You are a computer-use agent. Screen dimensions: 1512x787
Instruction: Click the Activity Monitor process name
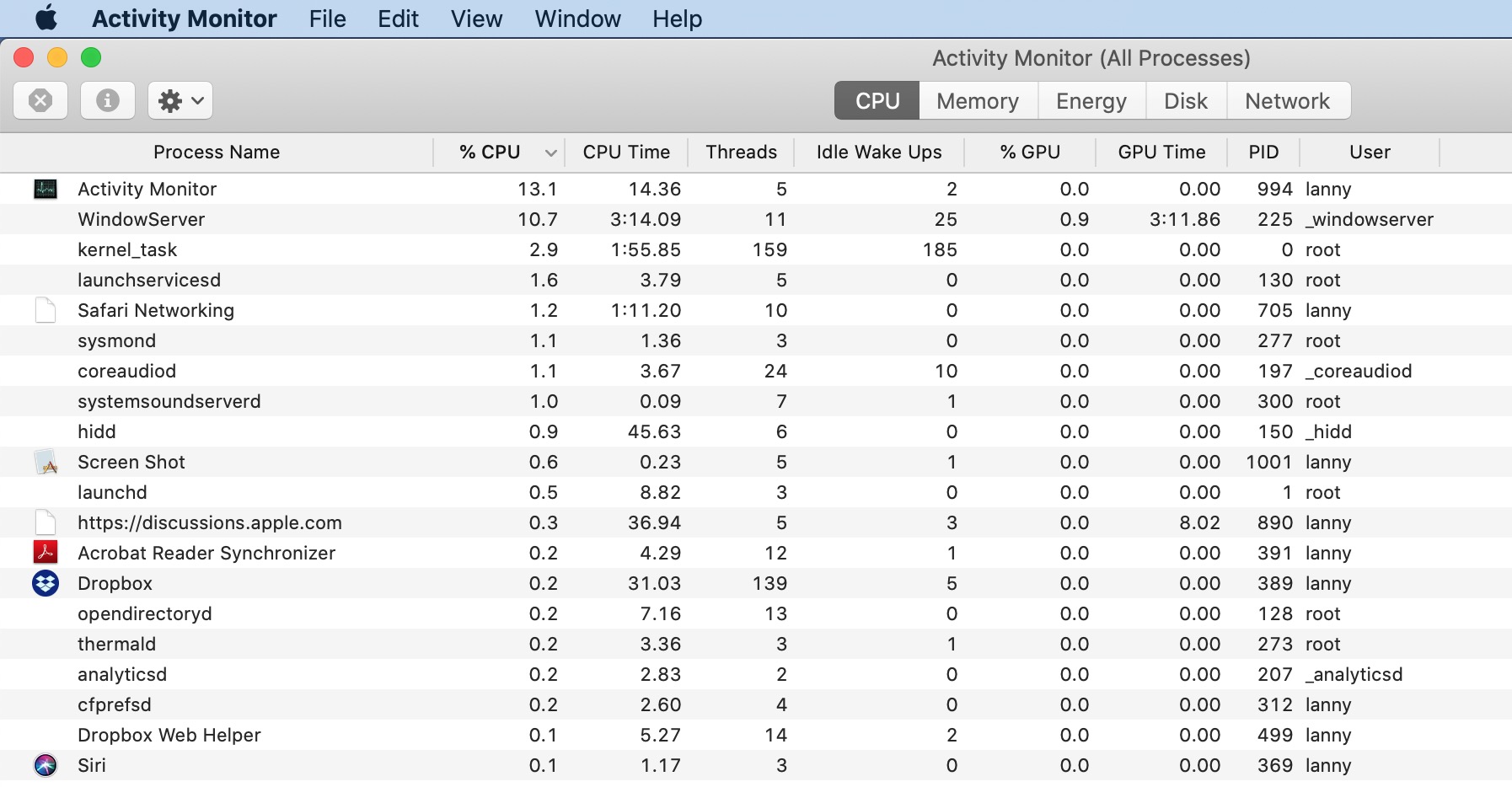(147, 189)
